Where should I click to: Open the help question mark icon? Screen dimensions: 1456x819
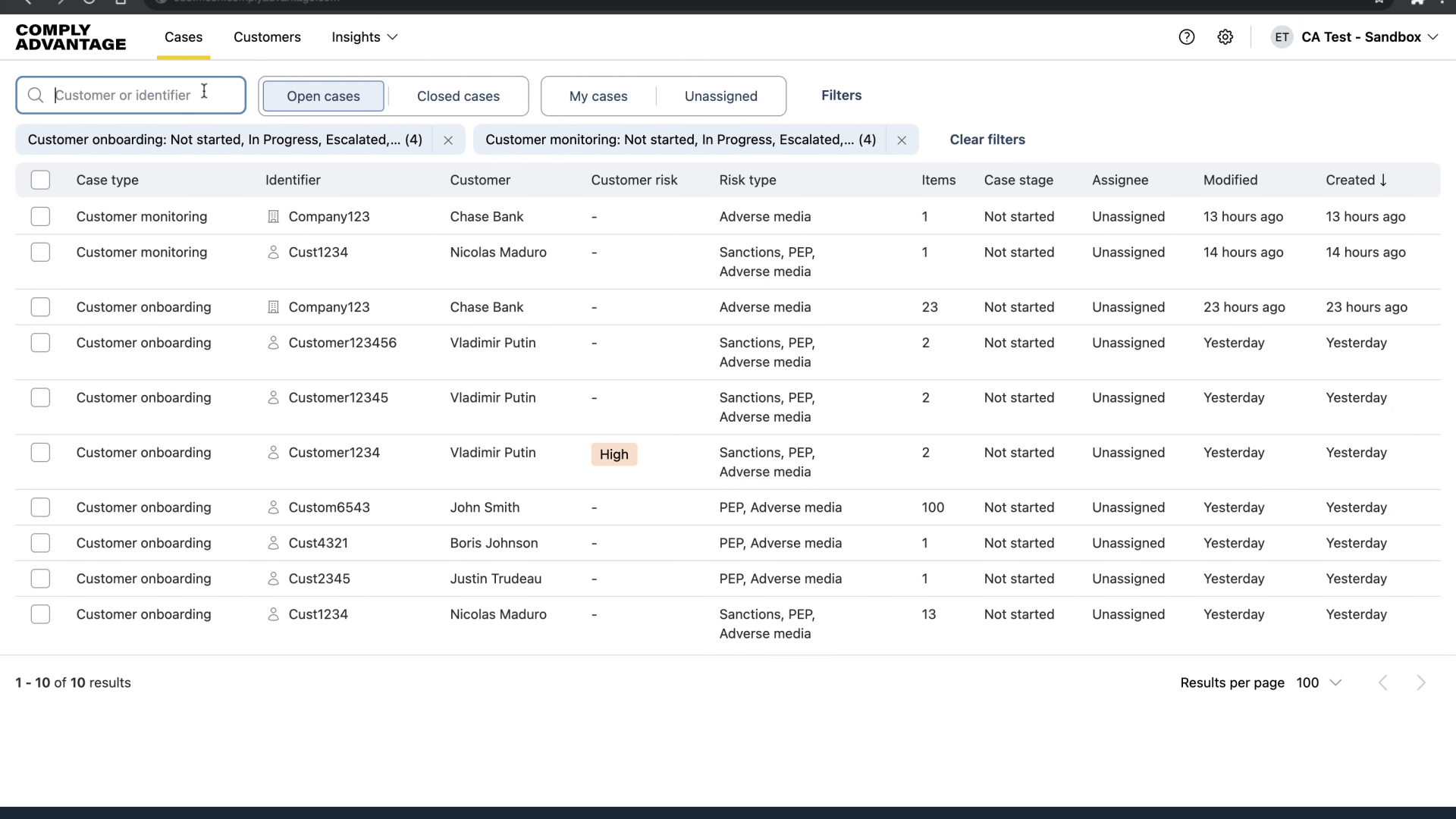[1187, 37]
